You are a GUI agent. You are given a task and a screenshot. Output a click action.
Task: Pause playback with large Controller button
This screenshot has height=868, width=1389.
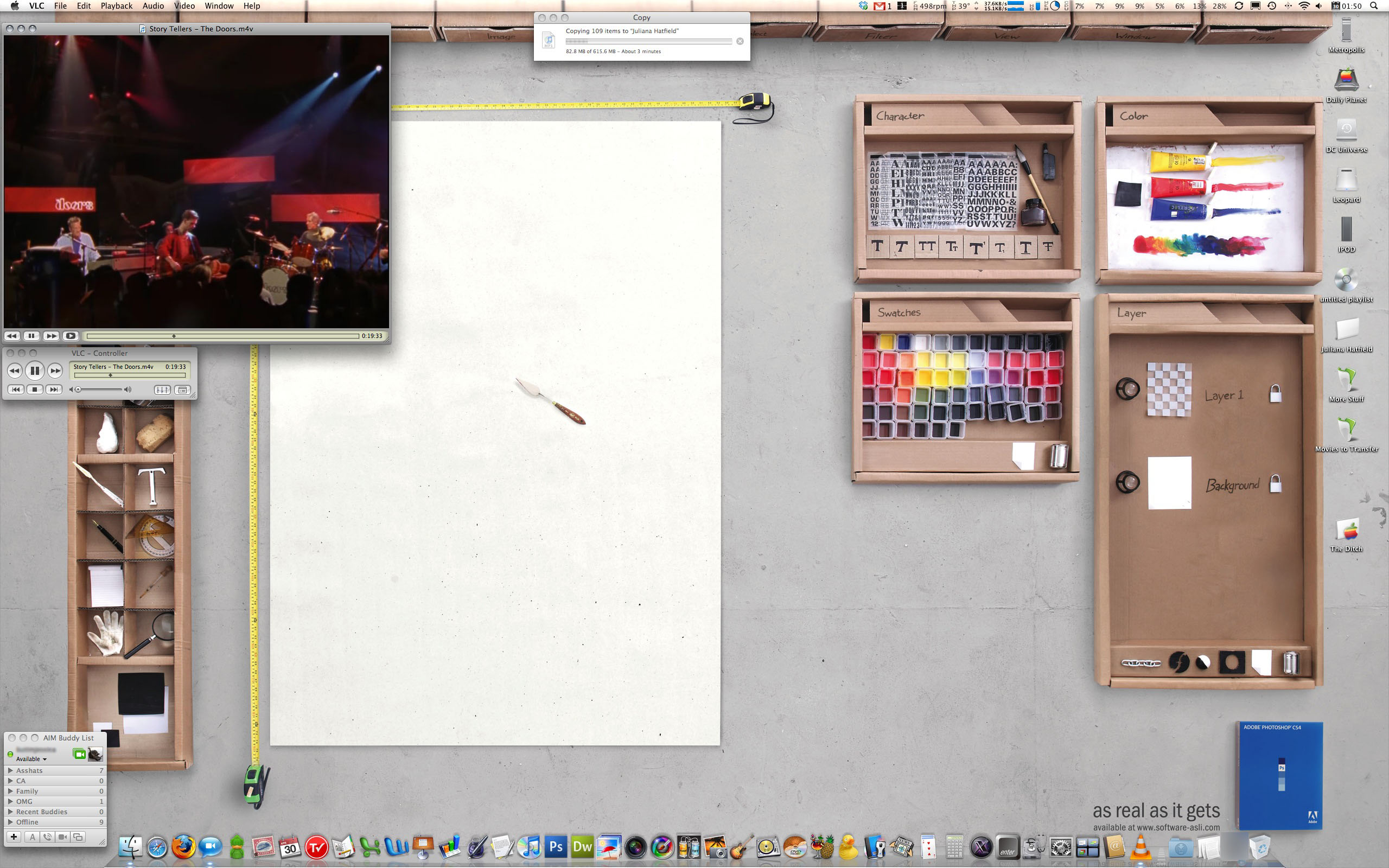point(34,371)
